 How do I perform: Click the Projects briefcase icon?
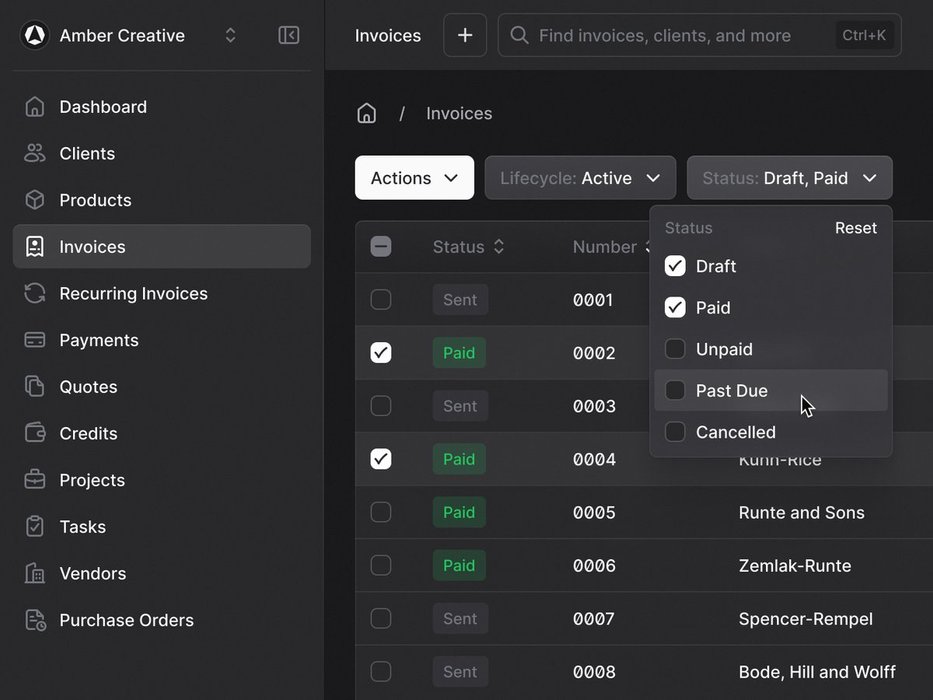pos(35,480)
